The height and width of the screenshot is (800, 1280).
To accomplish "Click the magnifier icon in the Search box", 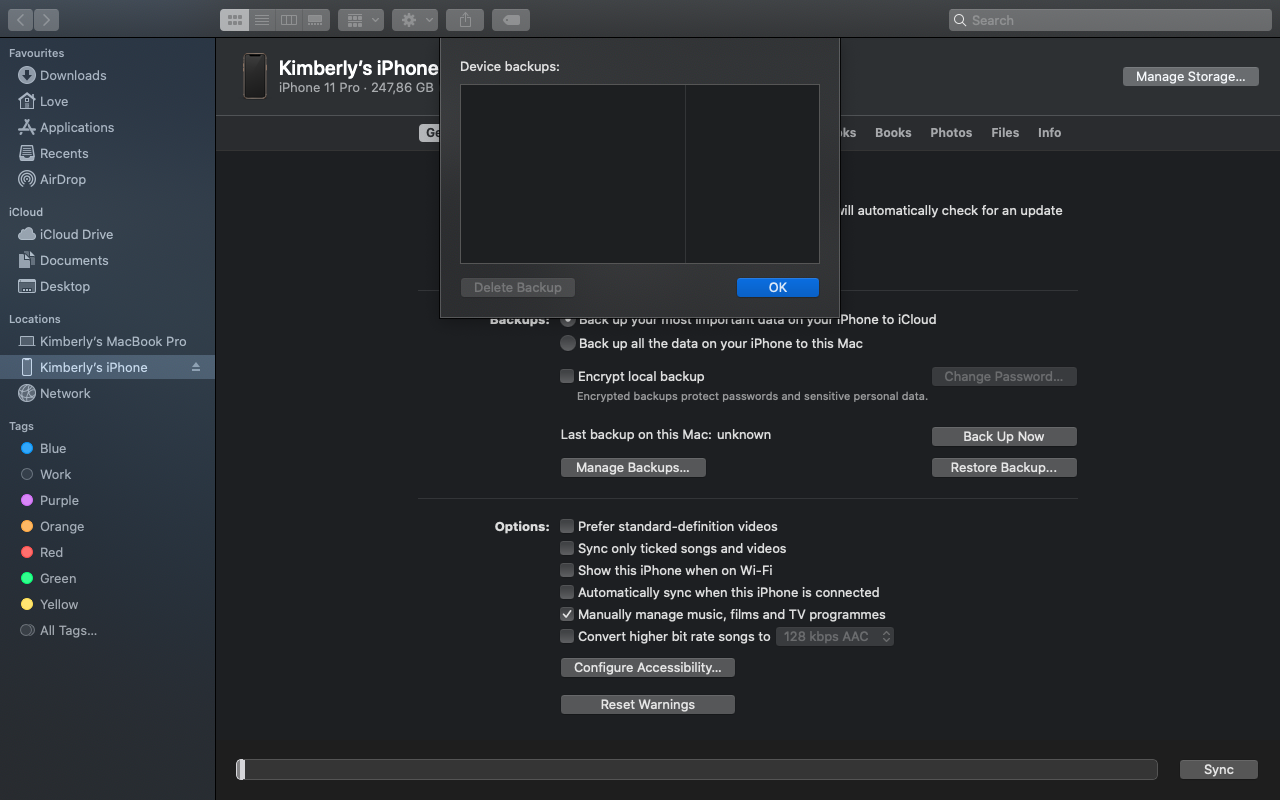I will click(x=961, y=20).
